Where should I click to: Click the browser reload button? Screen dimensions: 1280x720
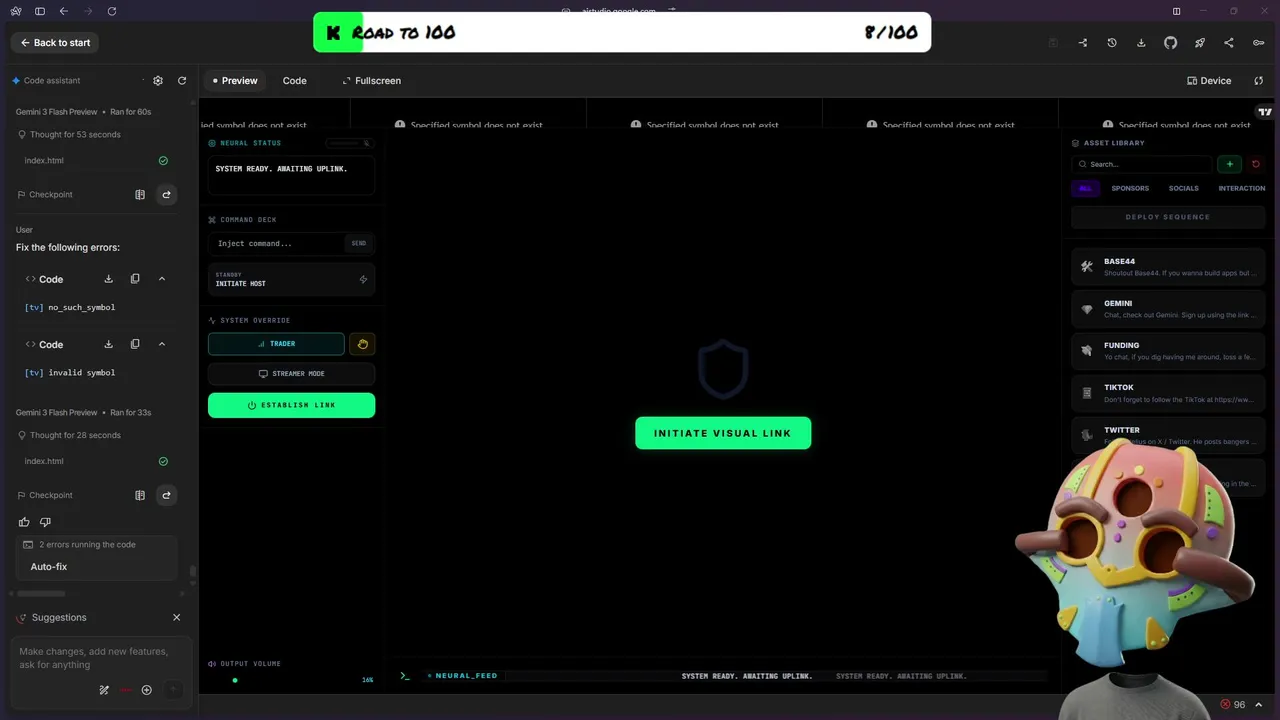tap(111, 11)
